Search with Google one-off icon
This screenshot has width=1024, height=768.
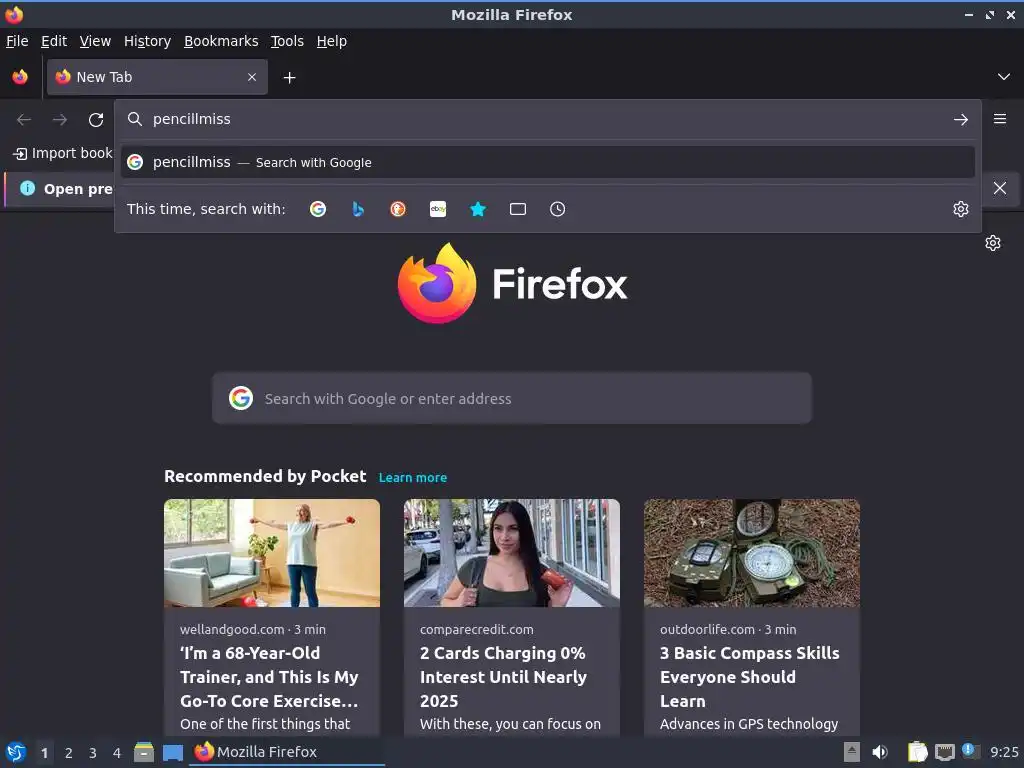click(x=318, y=209)
